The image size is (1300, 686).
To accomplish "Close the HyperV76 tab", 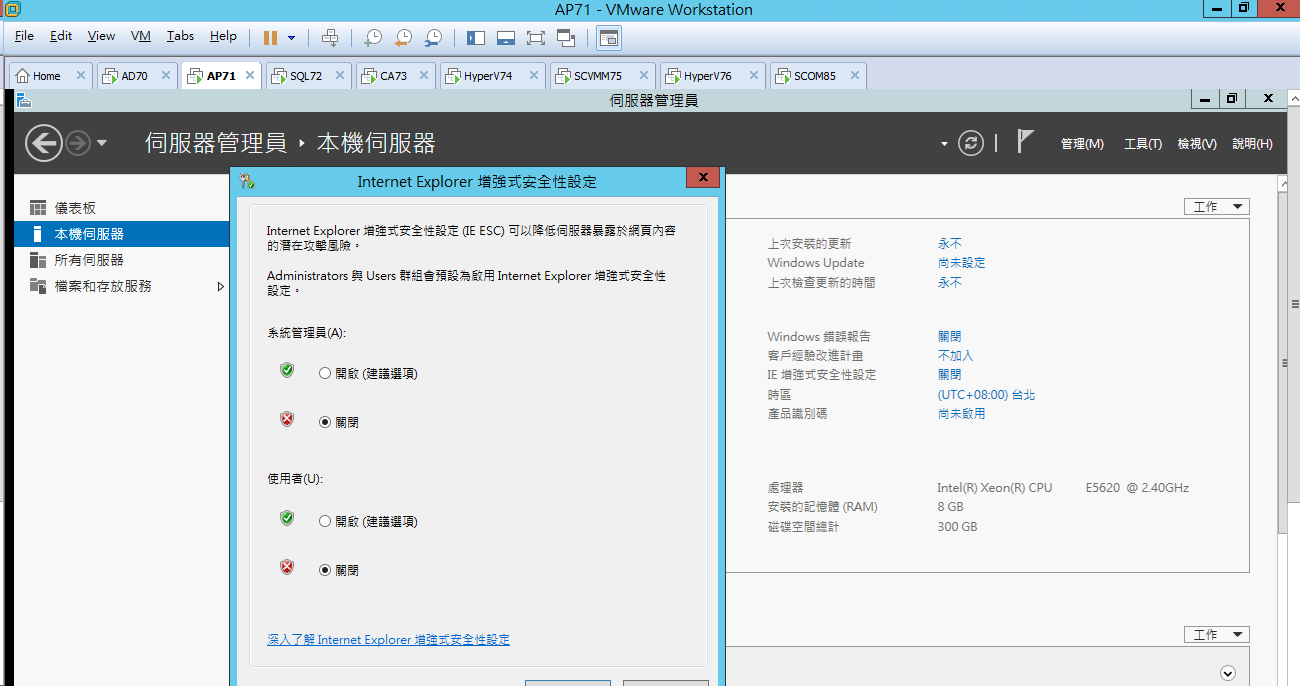I will coord(752,75).
